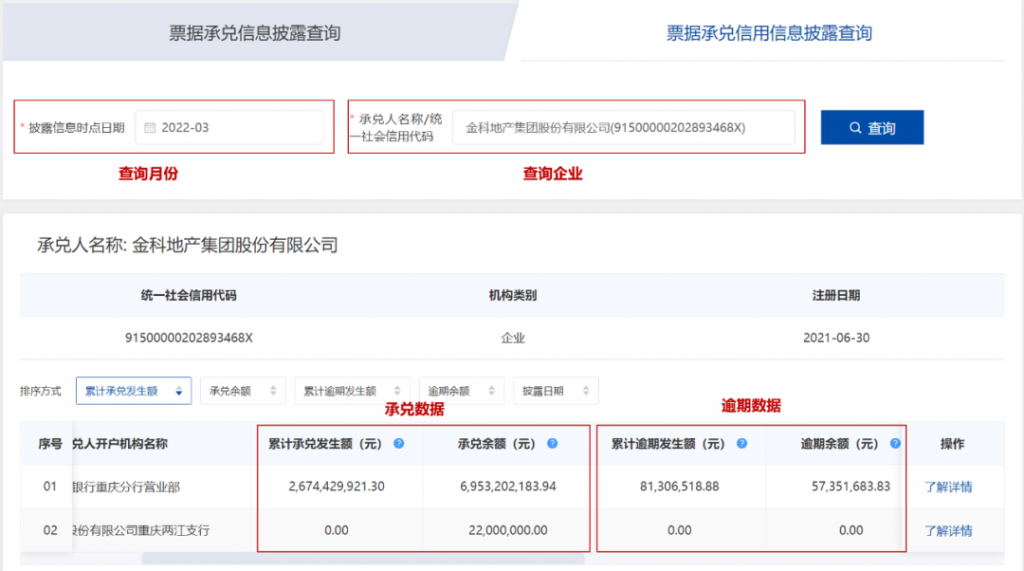Screen dimensions: 1024x571
Task: Click the 操作 column header
Action: click(952, 444)
